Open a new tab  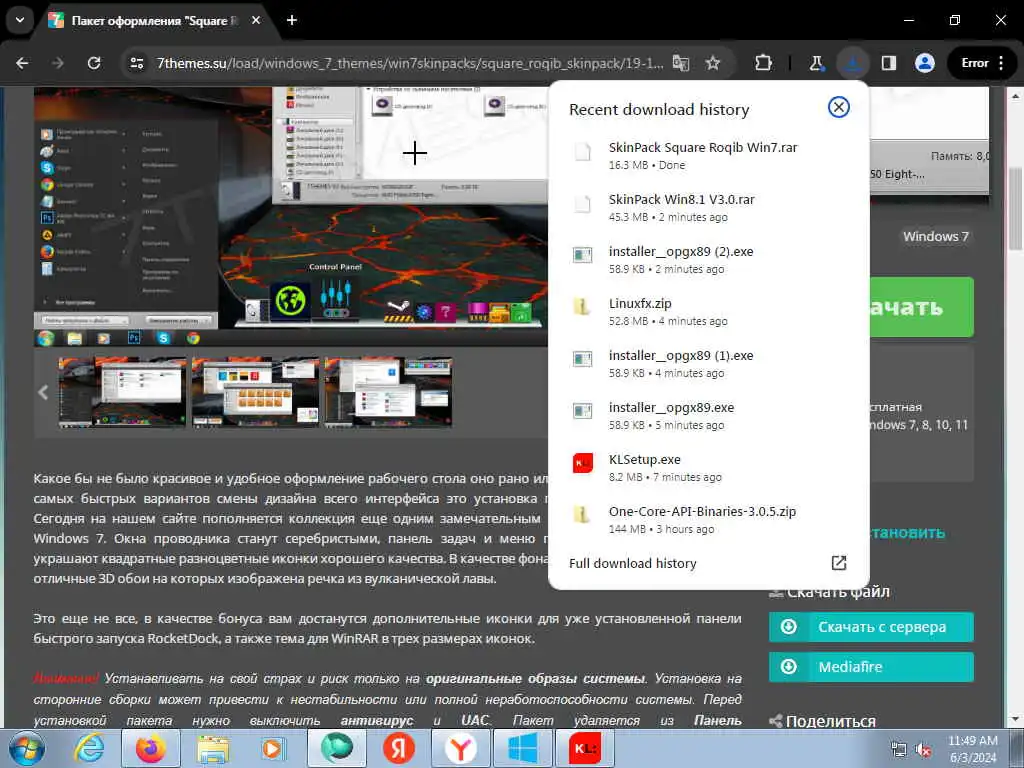point(292,20)
